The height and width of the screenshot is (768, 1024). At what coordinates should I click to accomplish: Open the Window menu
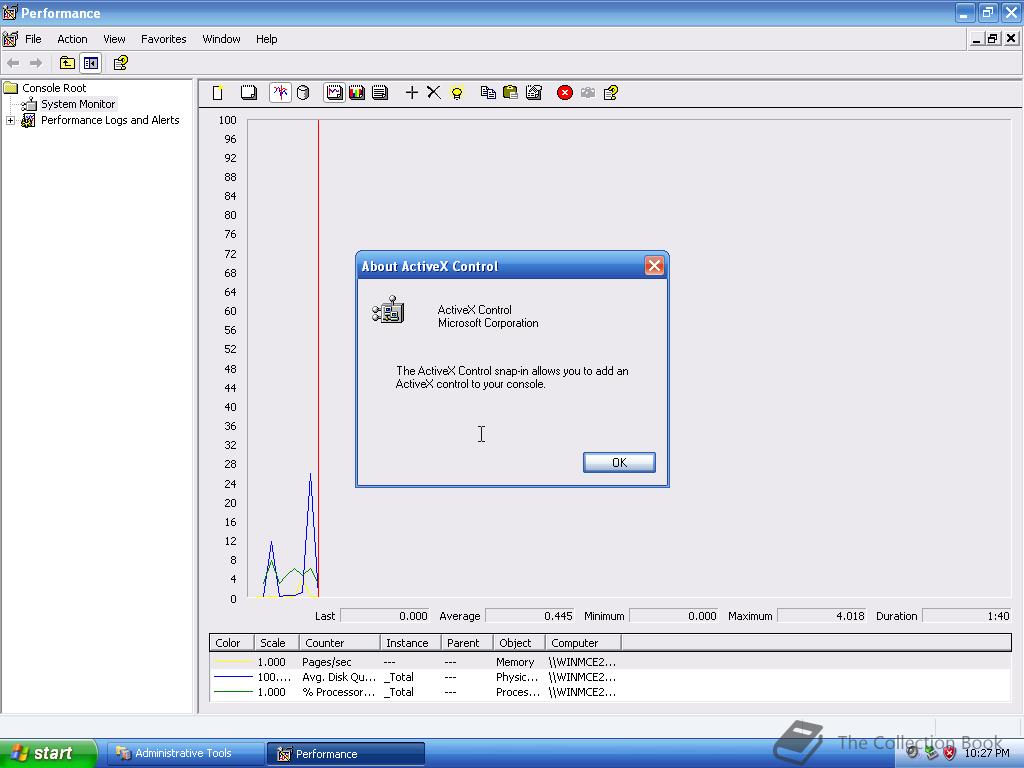(x=221, y=39)
